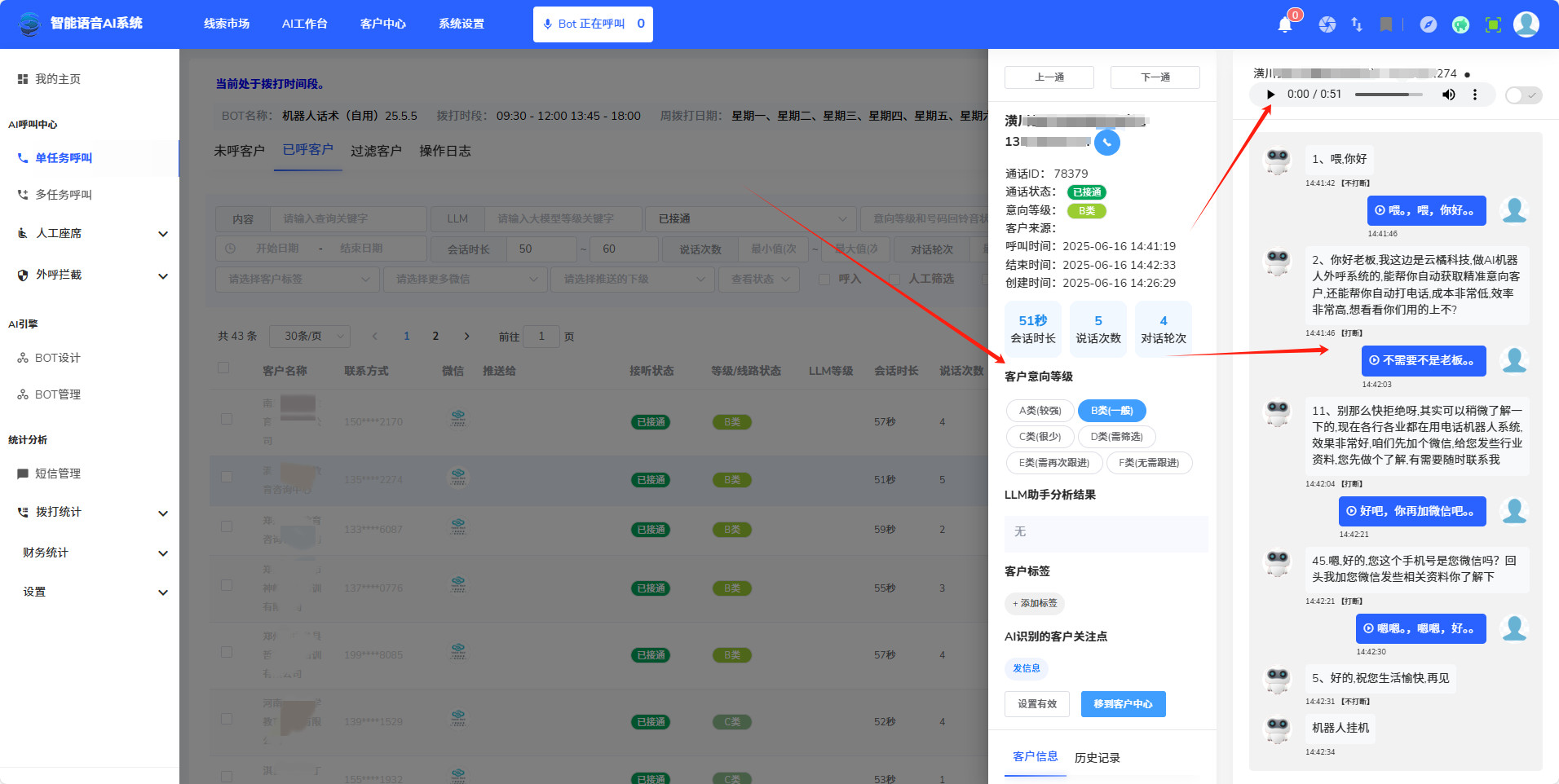1559x784 pixels.
Task: Go to next call with 下一通
Action: pyautogui.click(x=1155, y=77)
